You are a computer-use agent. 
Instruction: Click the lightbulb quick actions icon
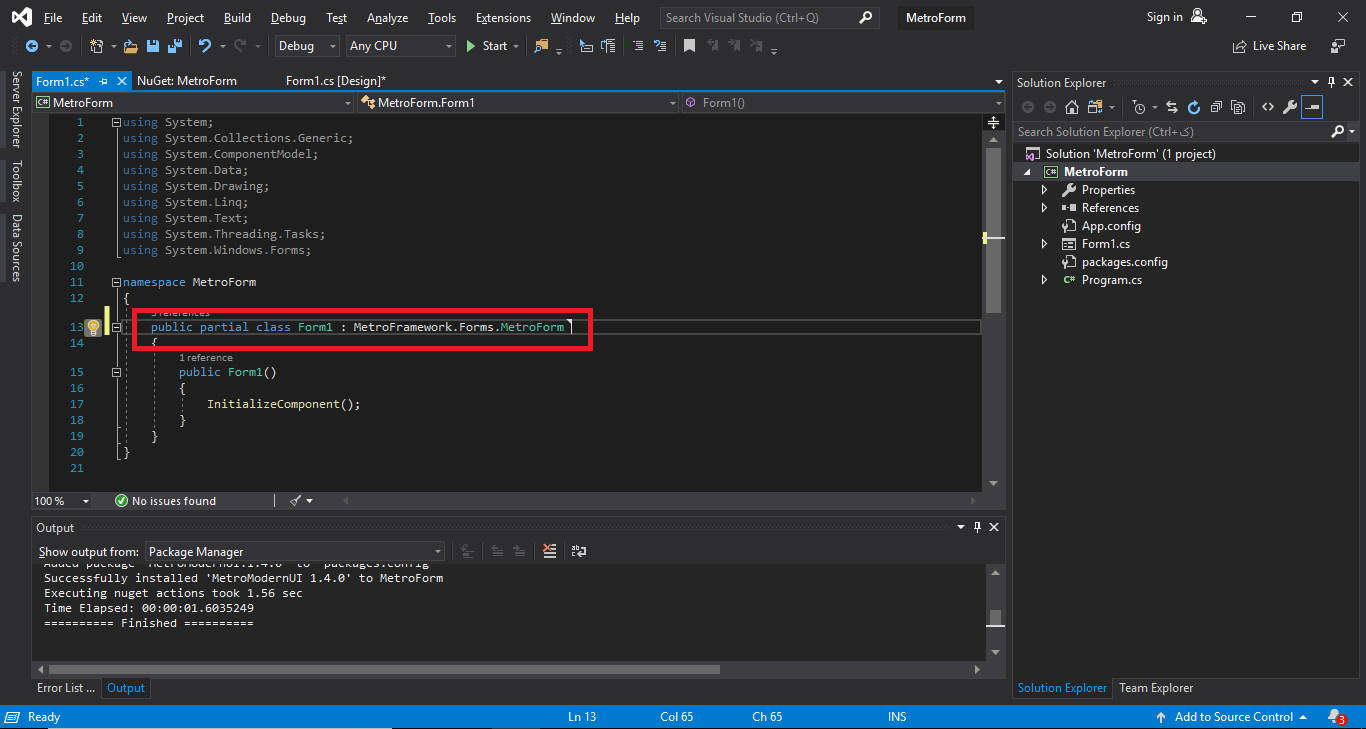(x=93, y=327)
